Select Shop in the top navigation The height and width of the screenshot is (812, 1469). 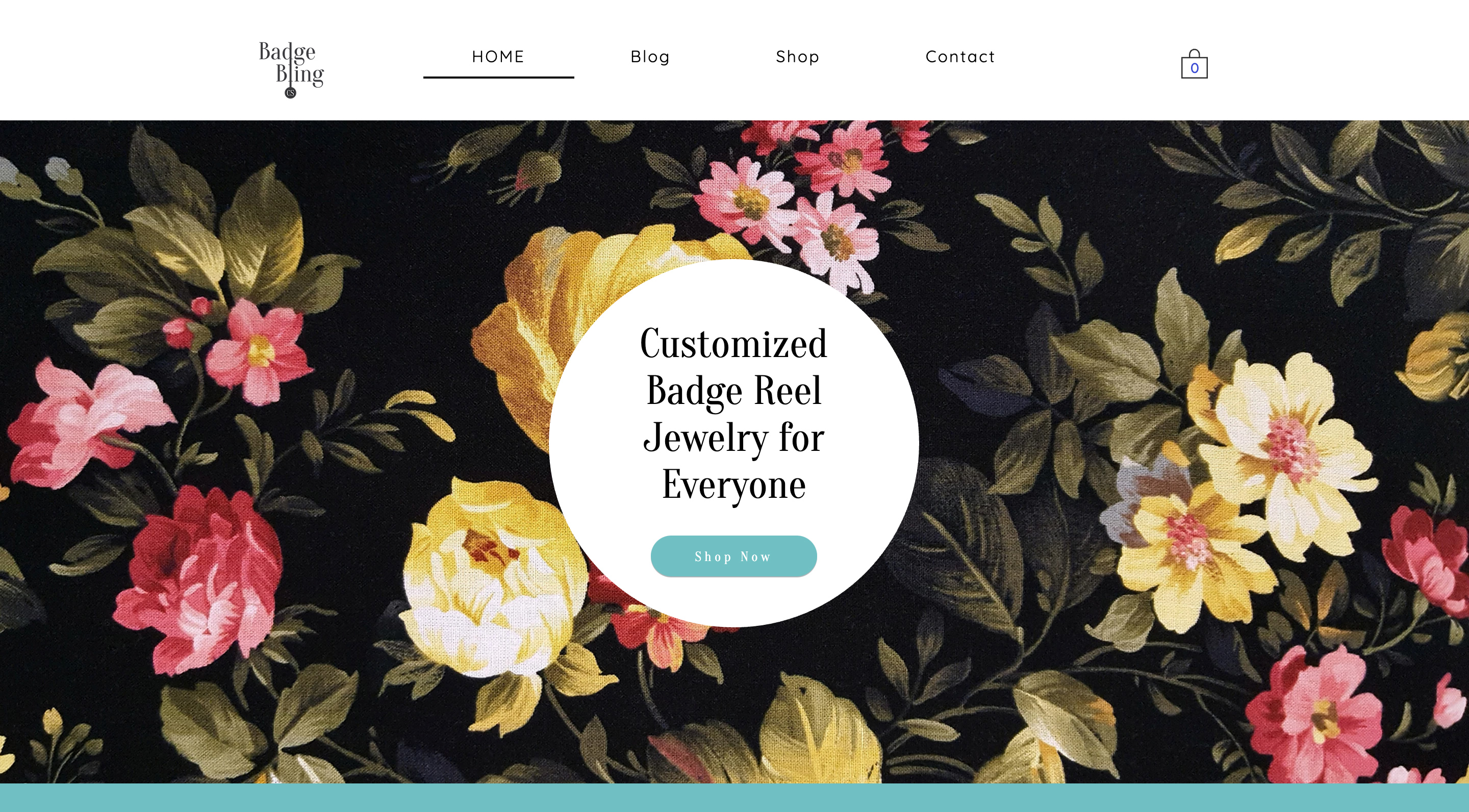pos(797,57)
